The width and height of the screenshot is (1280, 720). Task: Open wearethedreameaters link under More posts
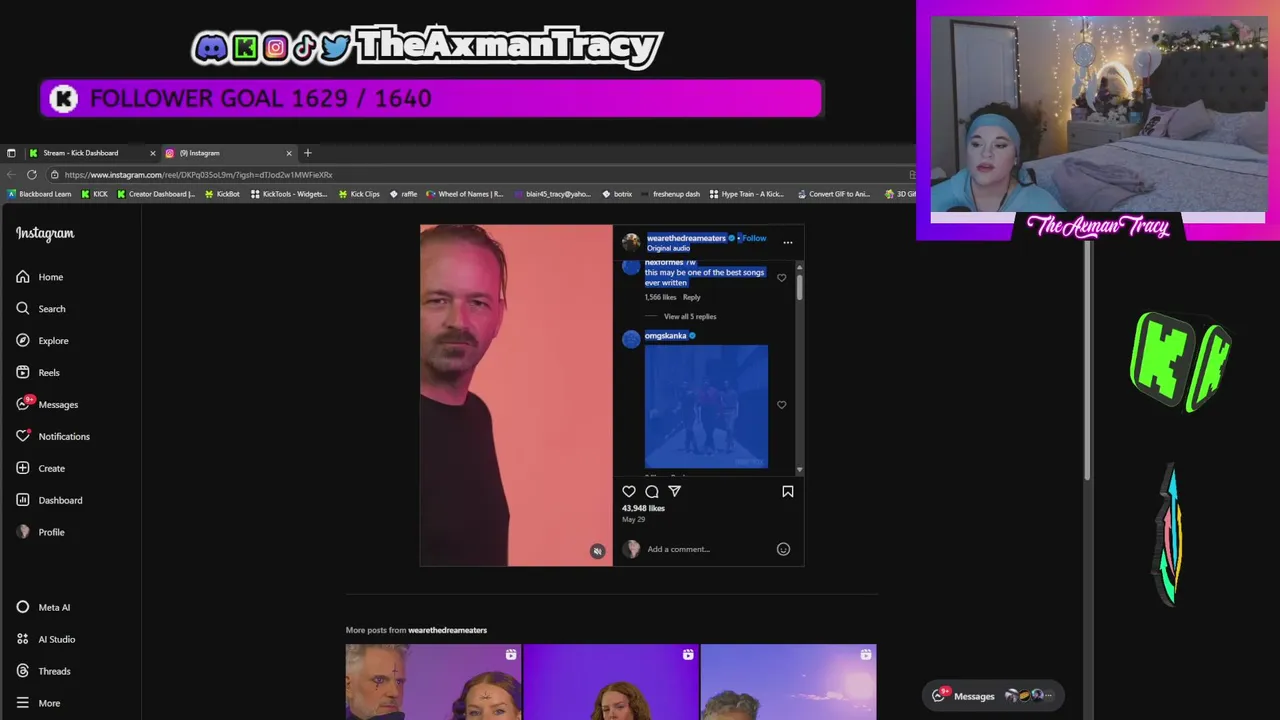[447, 630]
